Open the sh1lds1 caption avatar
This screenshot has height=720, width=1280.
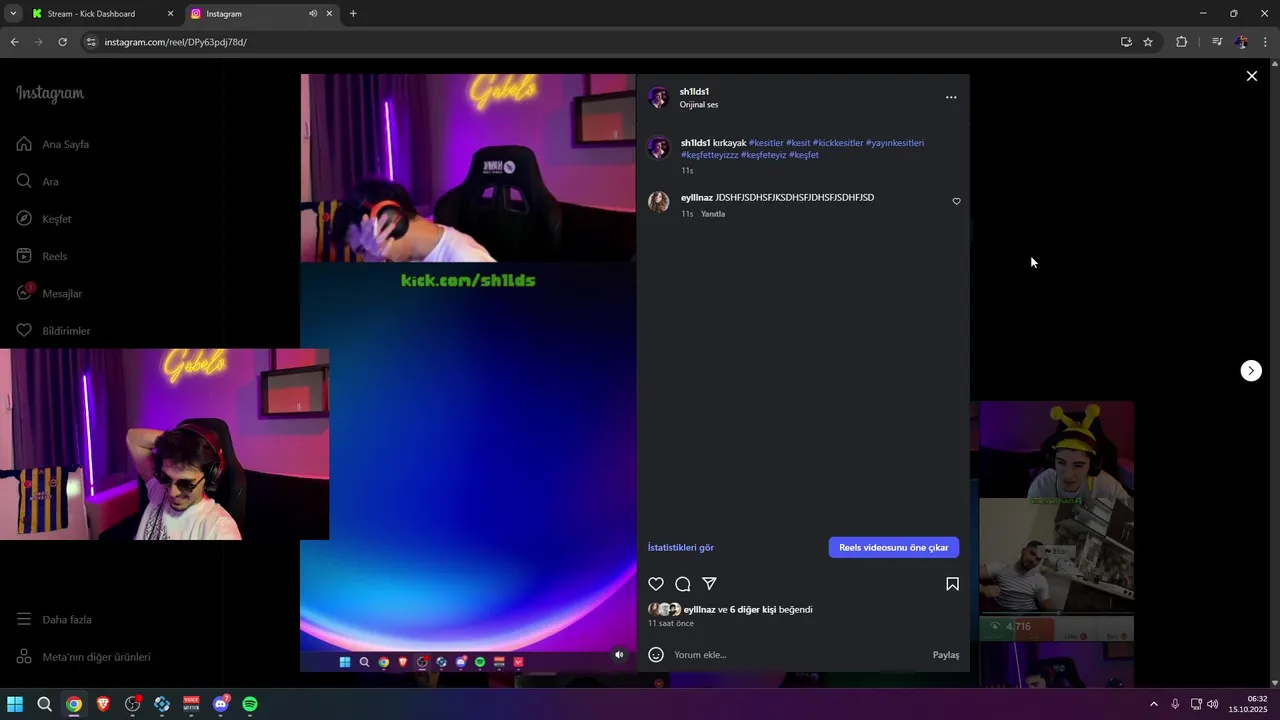[659, 147]
